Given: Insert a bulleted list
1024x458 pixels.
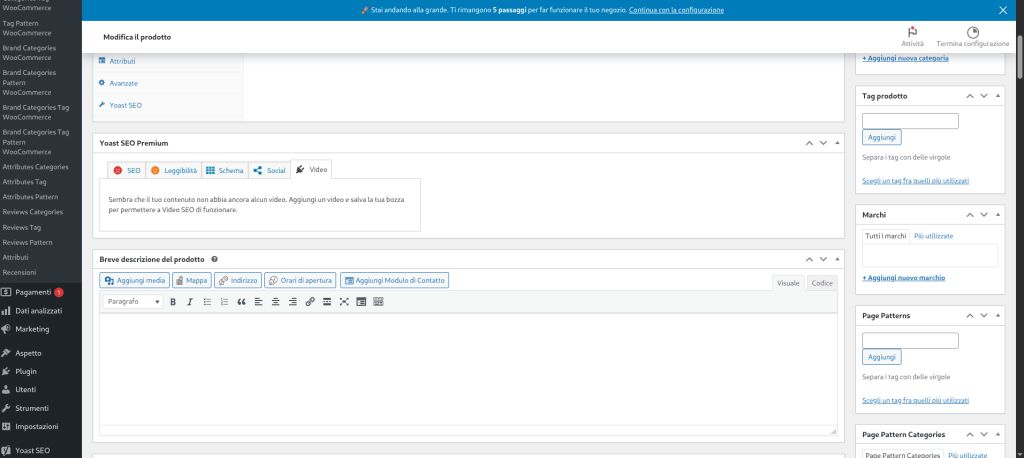Looking at the screenshot, I should click(x=207, y=301).
